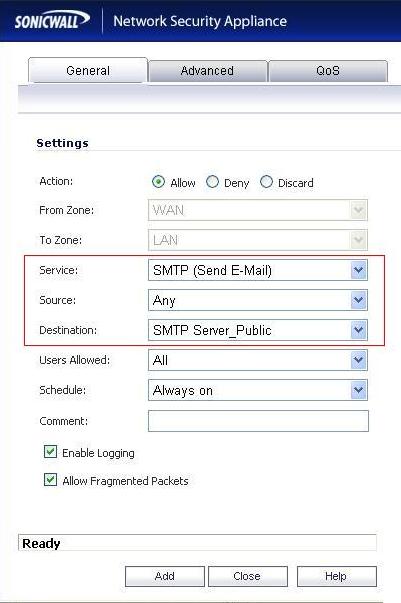This screenshot has width=401, height=603.
Task: Uncheck Allow Fragmented Packets
Action: click(50, 480)
